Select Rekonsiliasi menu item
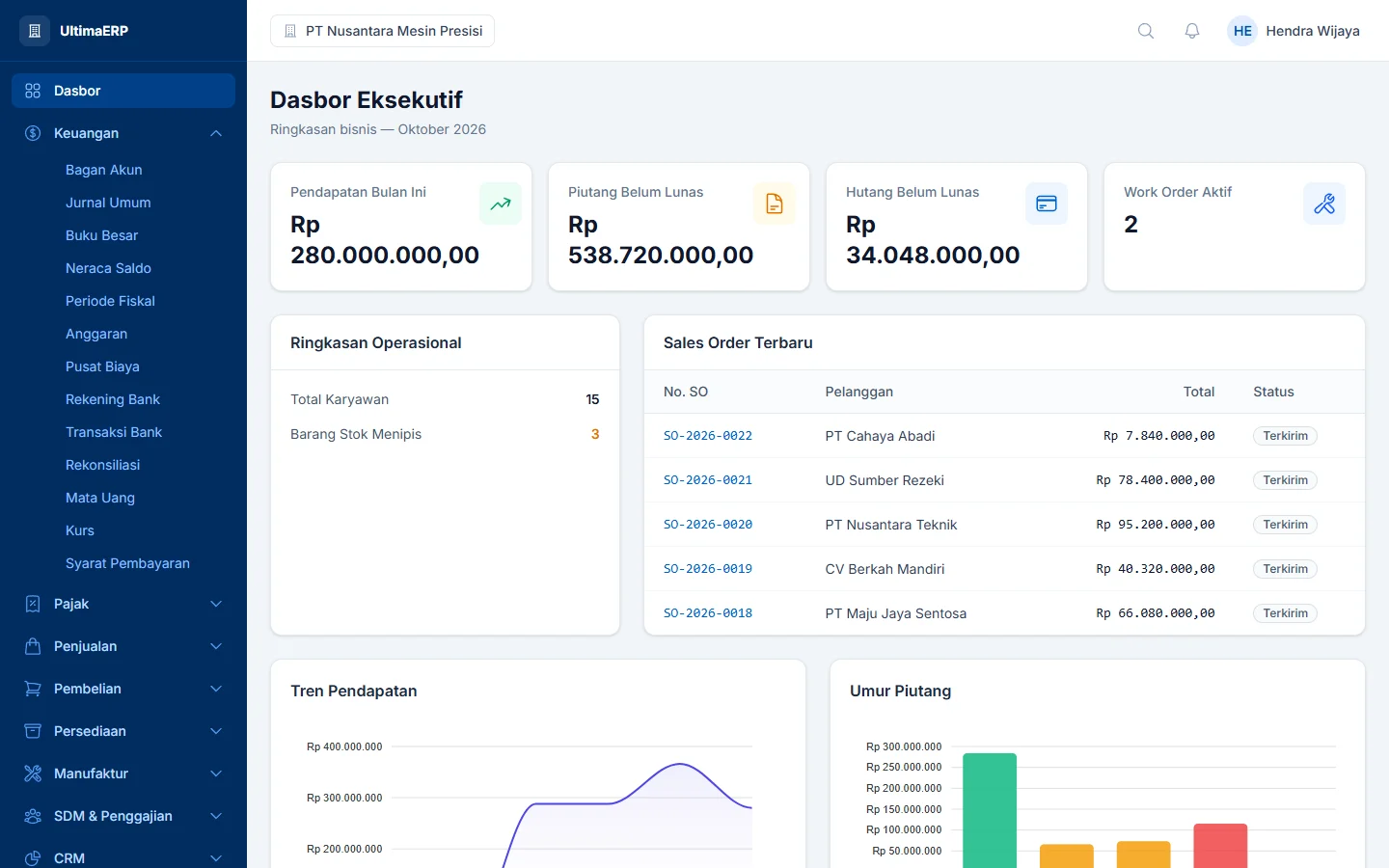This screenshot has width=1389, height=868. click(x=102, y=465)
